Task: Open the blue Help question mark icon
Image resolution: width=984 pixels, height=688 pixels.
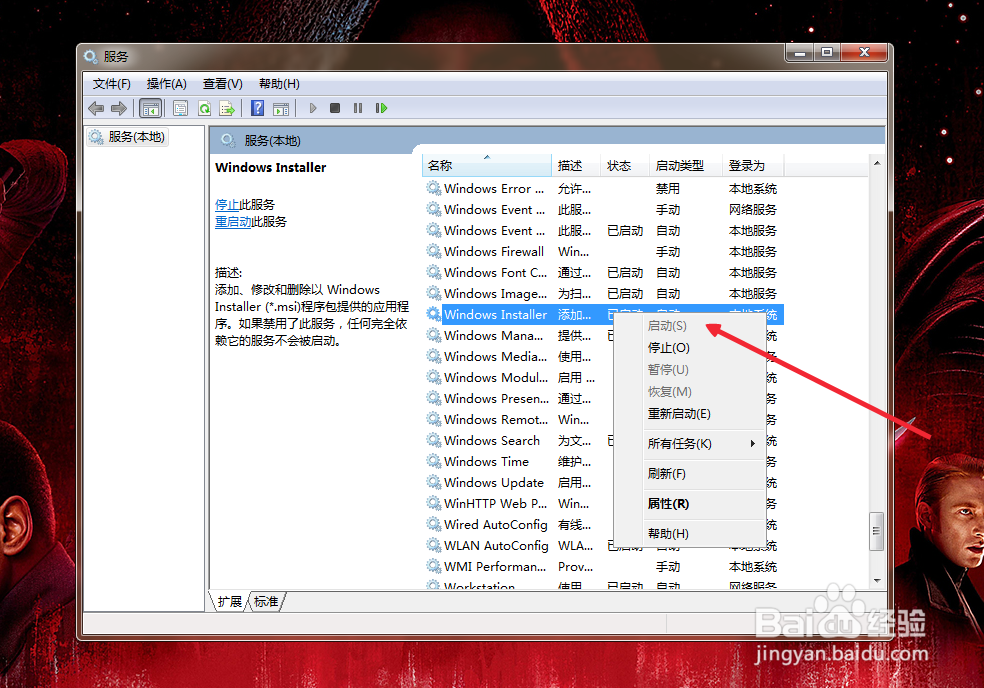Action: click(x=257, y=108)
